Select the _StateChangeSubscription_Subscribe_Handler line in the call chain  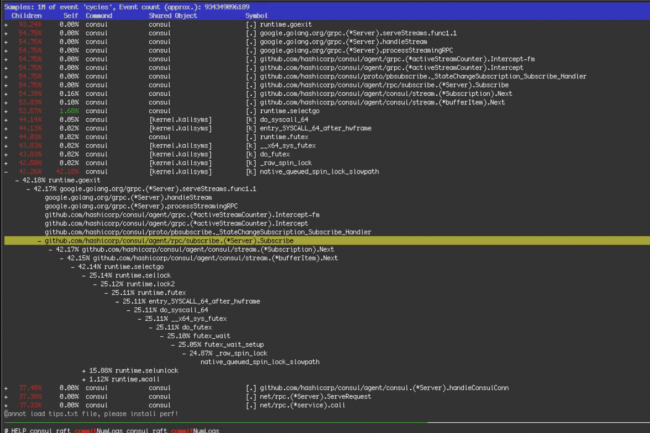click(208, 232)
